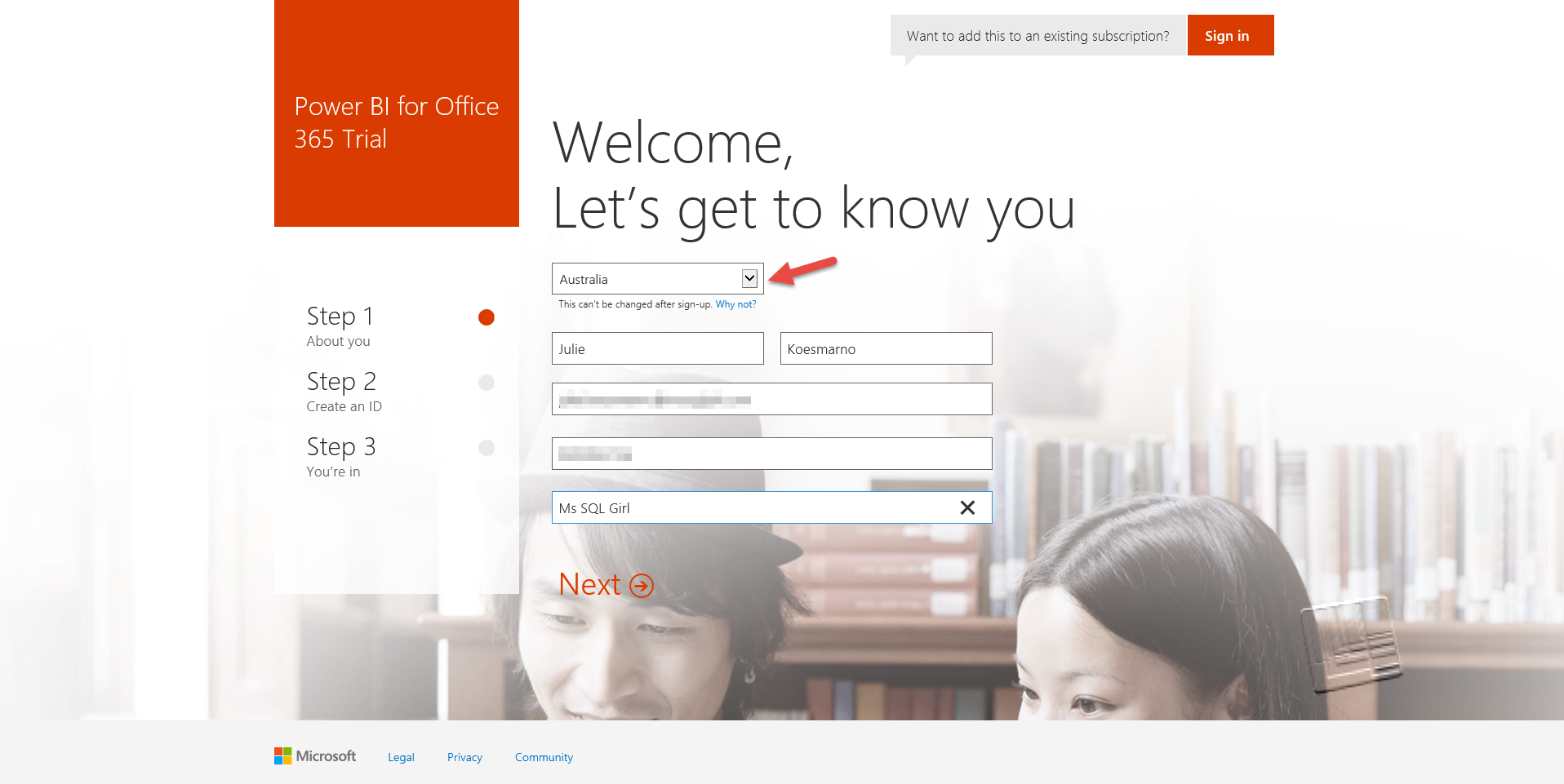Click the orange Step 1 indicator dot
Screen dimensions: 1564x784
(486, 317)
